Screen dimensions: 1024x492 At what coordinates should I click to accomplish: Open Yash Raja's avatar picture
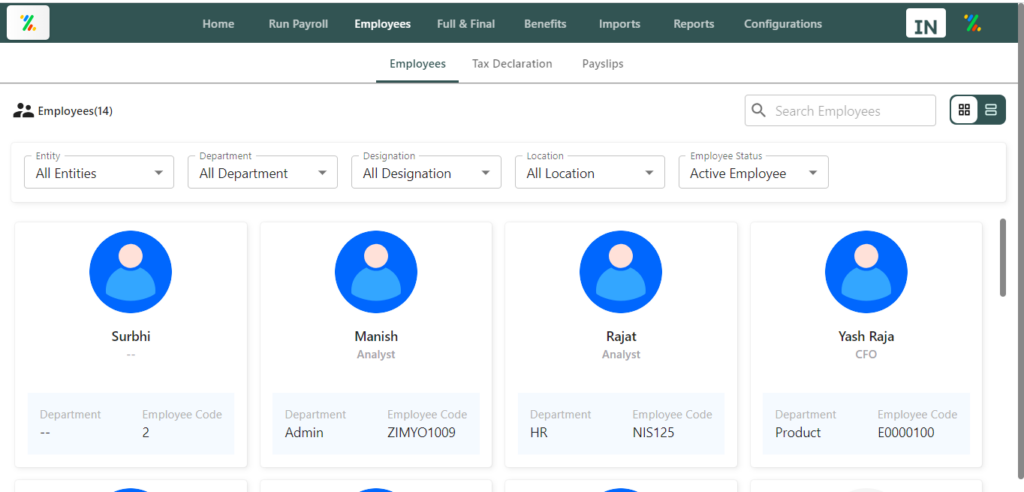click(x=866, y=272)
